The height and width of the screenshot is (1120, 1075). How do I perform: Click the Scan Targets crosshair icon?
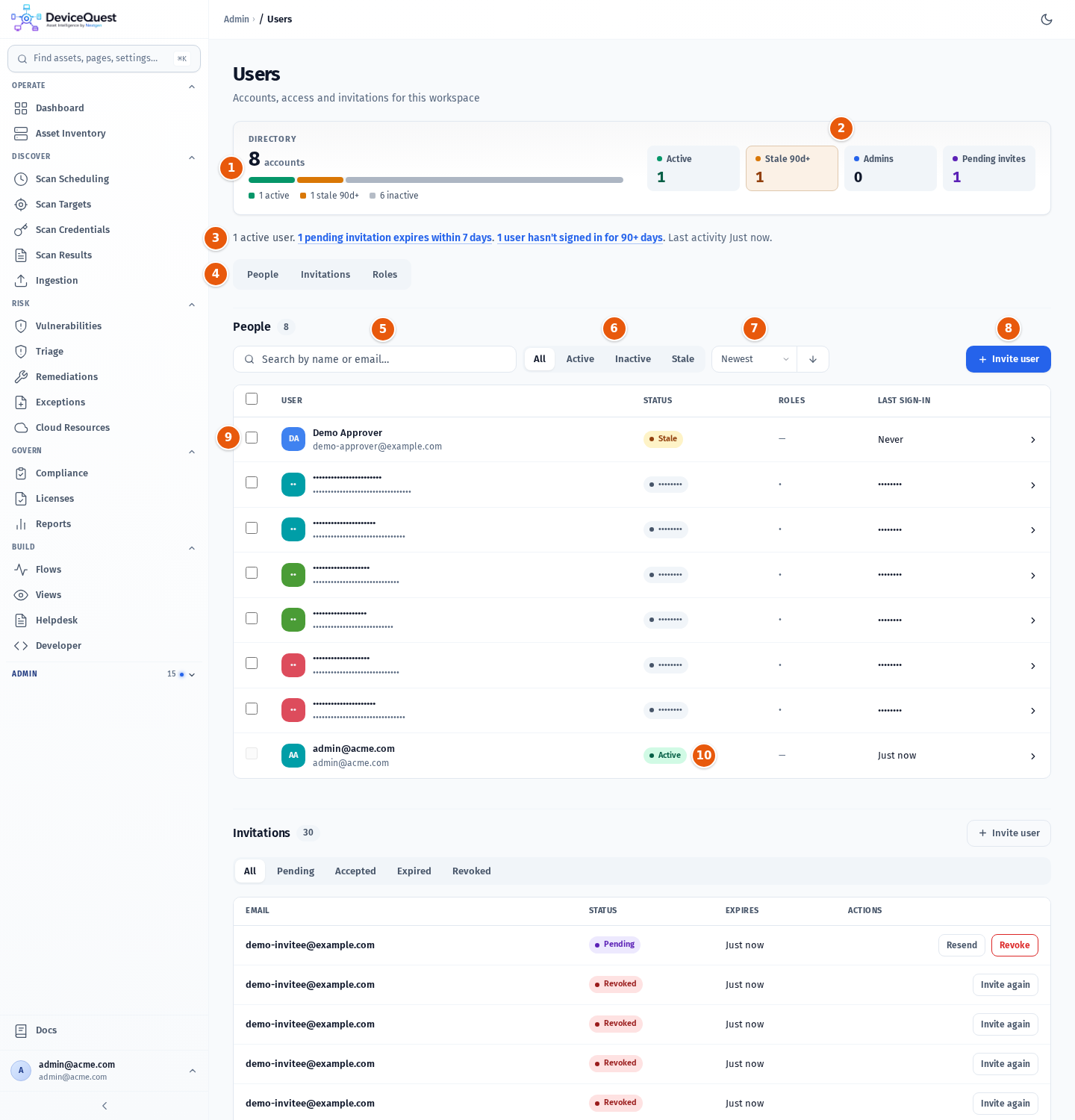click(21, 205)
